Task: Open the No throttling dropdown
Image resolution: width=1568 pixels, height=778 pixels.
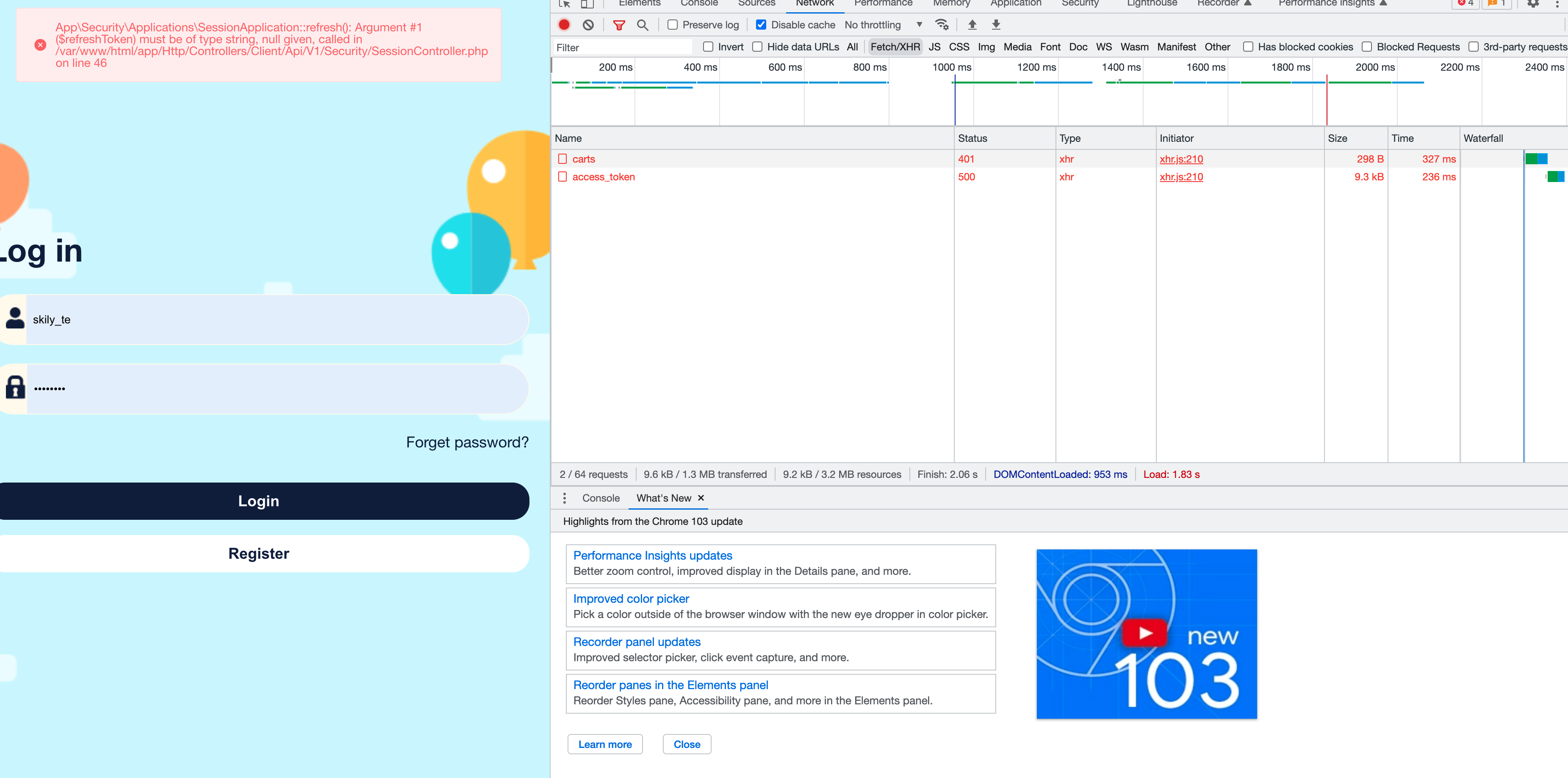Action: 883,25
